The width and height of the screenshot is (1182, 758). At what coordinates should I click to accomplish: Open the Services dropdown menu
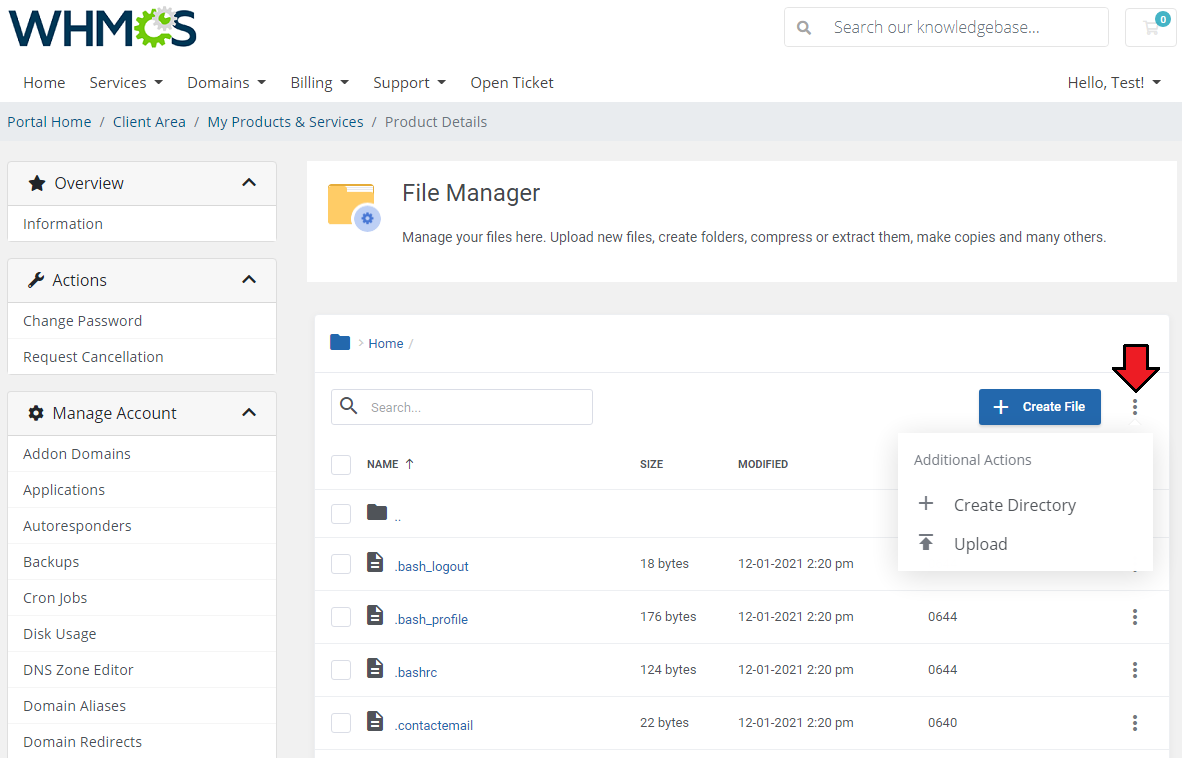point(126,83)
